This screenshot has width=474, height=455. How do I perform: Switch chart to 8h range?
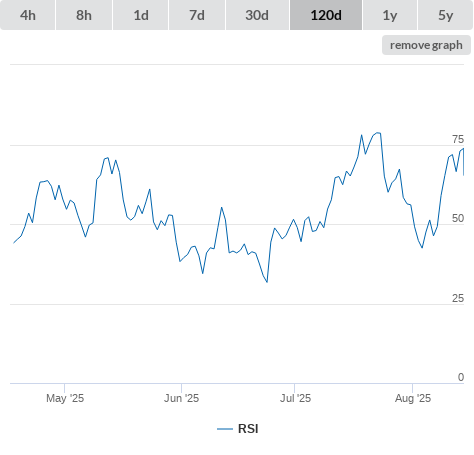click(84, 15)
